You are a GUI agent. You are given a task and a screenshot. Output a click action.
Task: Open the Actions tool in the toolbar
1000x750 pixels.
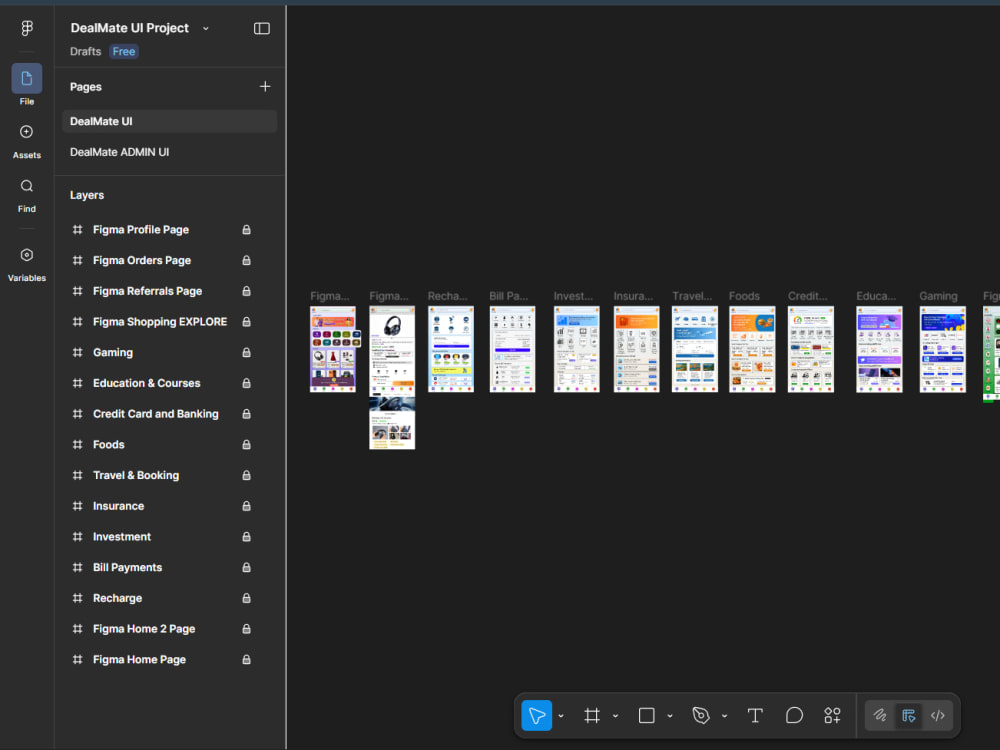pos(832,716)
